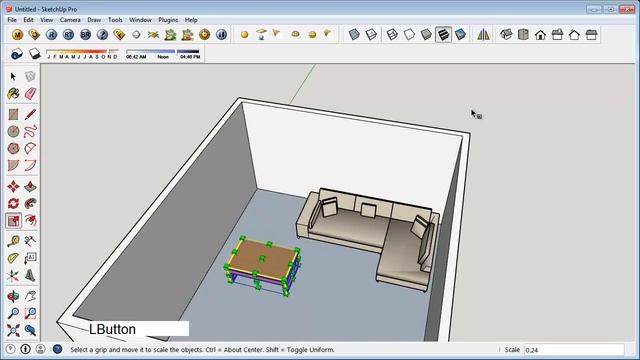Switch to Top standard view

click(x=523, y=34)
